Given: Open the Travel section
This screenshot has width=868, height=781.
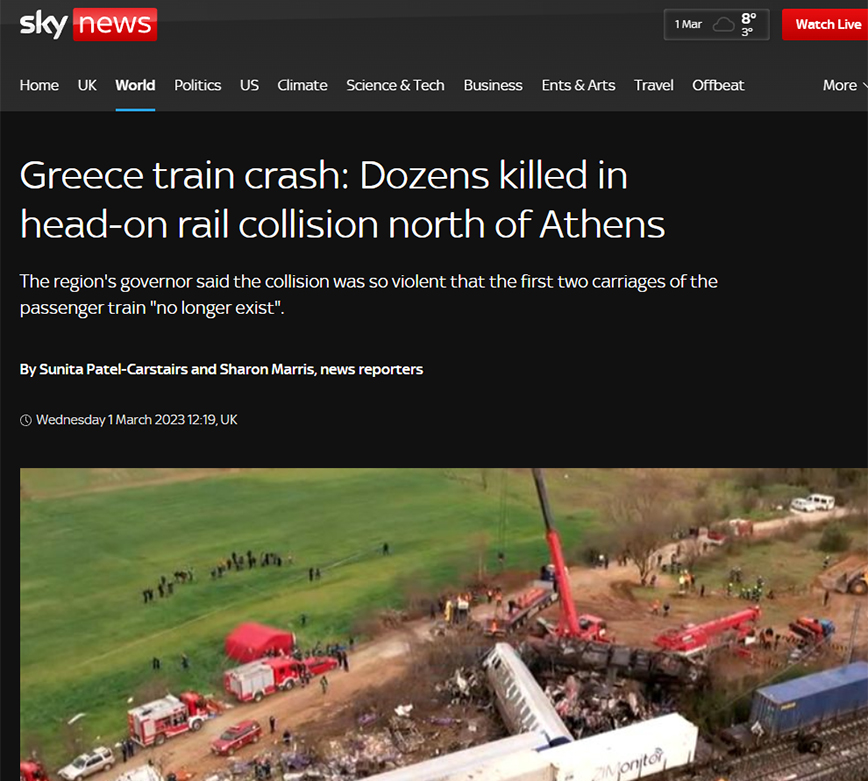Looking at the screenshot, I should click(x=654, y=85).
